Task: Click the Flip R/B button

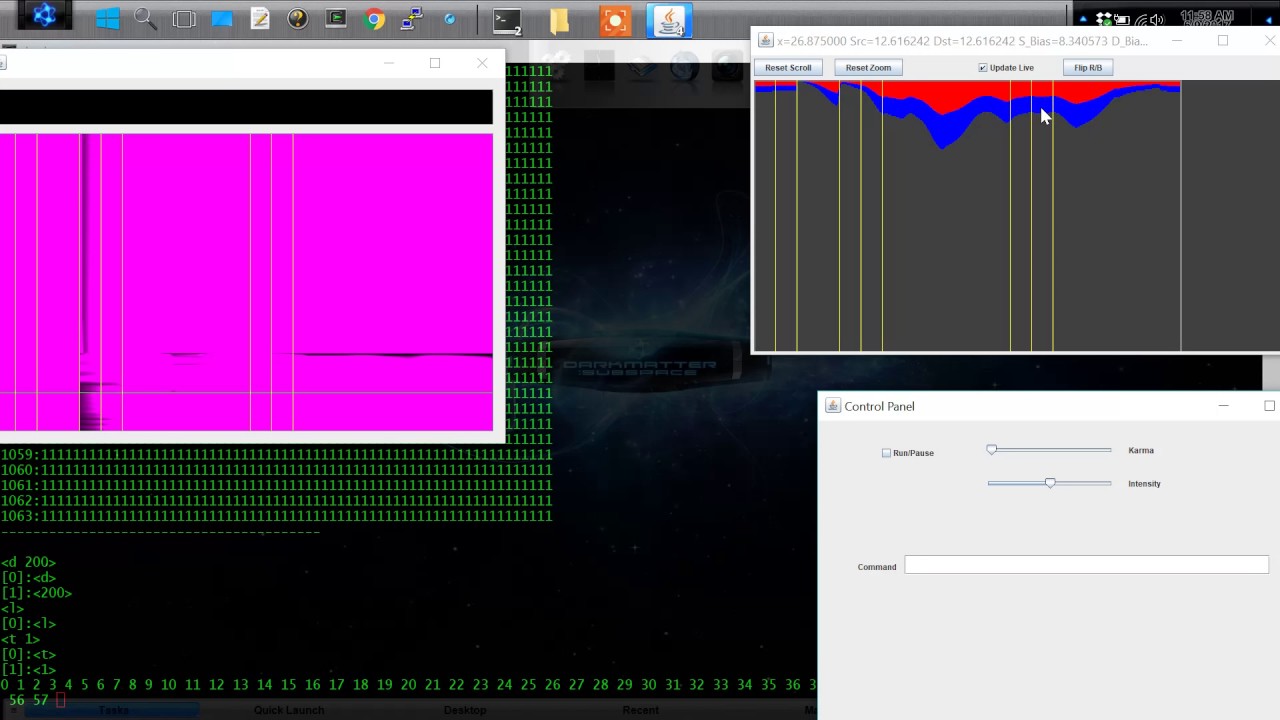Action: pyautogui.click(x=1087, y=68)
